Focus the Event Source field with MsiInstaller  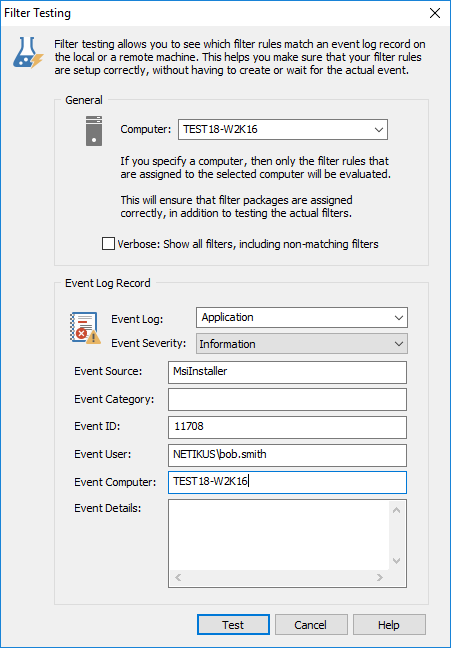pyautogui.click(x=287, y=372)
